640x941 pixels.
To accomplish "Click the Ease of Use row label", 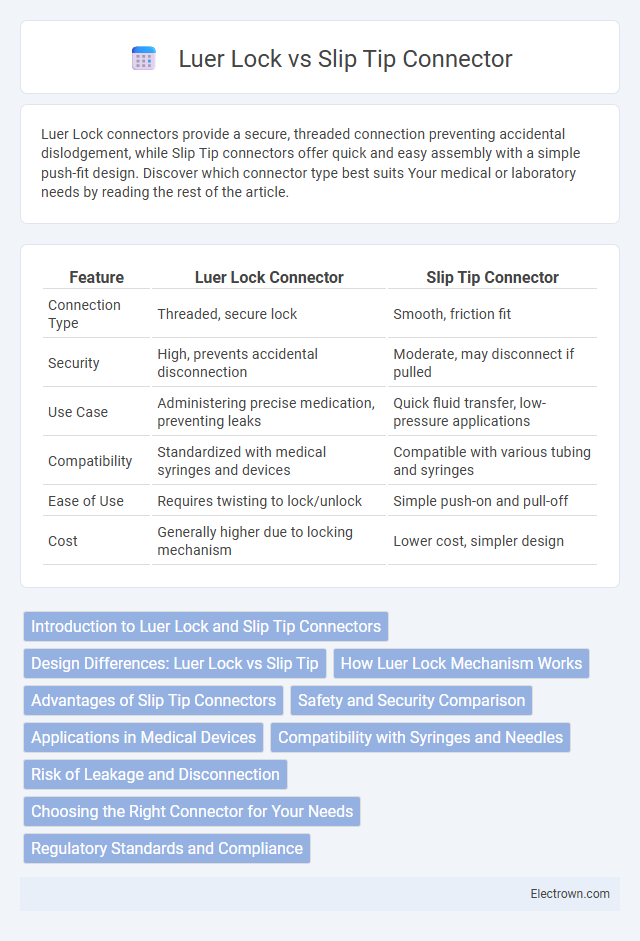I will [86, 501].
